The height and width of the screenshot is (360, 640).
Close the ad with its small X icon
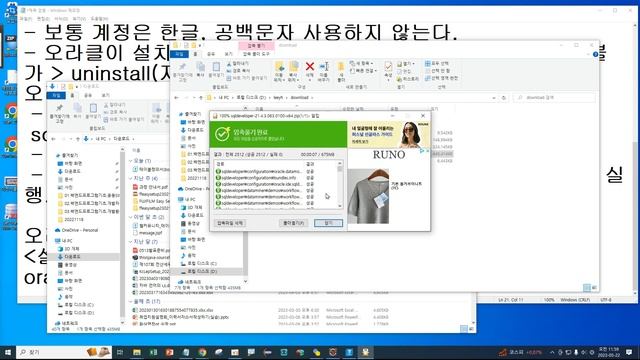[x=427, y=151]
